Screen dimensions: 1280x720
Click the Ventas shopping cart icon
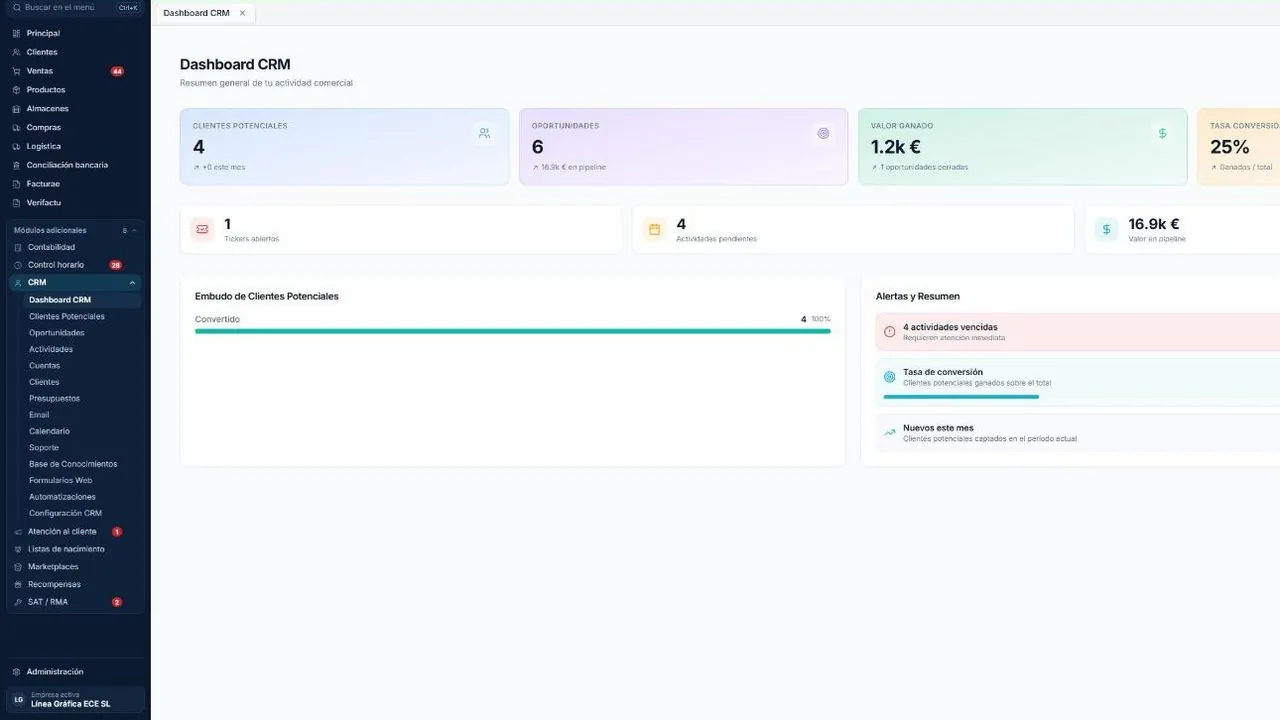click(x=16, y=71)
